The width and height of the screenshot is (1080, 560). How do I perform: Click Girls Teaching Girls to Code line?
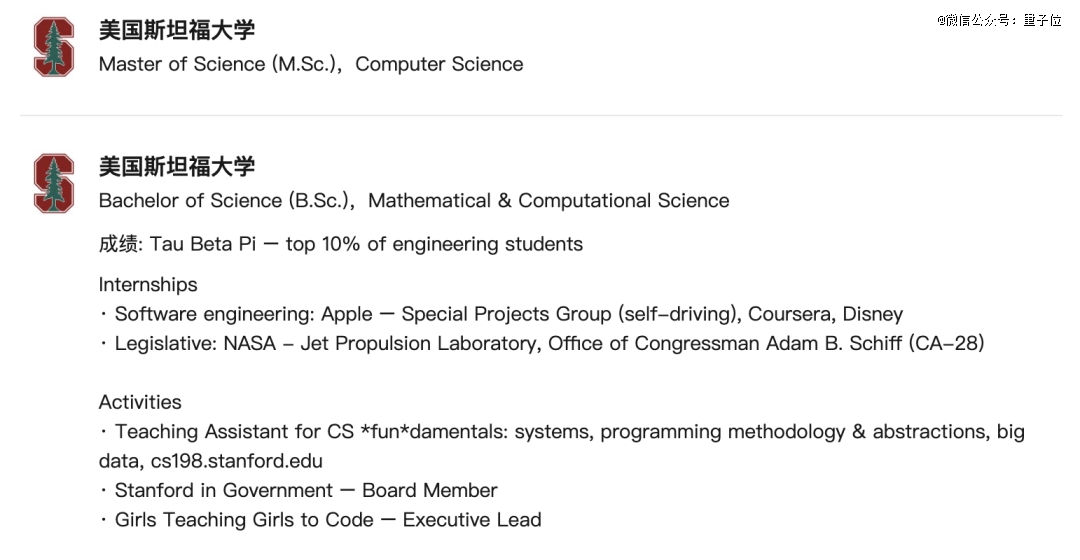point(327,520)
